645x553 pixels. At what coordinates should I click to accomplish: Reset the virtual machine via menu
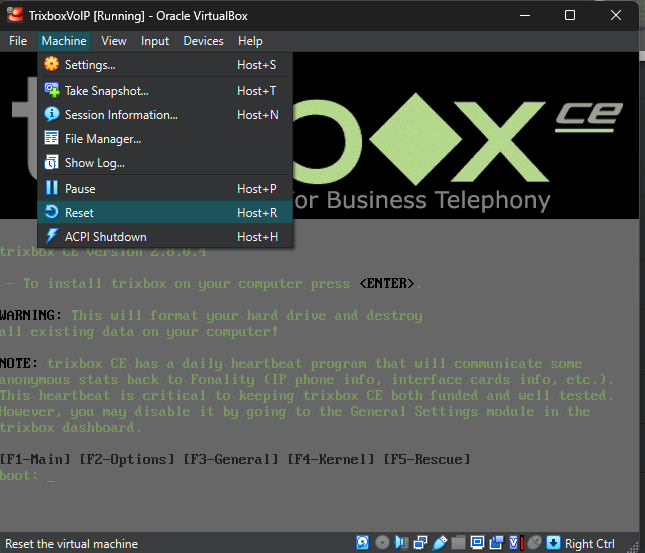165,212
